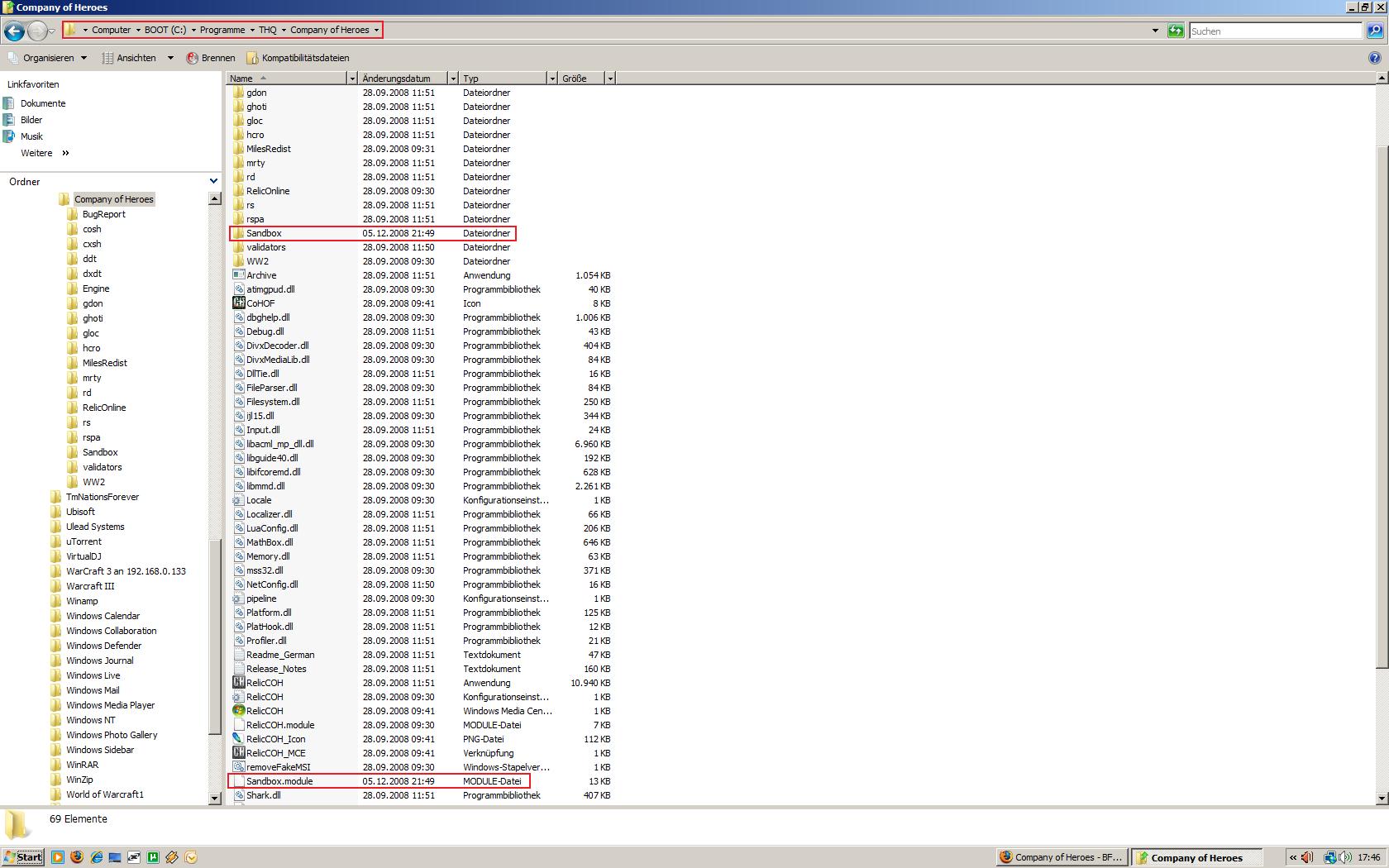The image size is (1389, 868).
Task: Click the Brennen burn toolbar button
Action: click(211, 58)
